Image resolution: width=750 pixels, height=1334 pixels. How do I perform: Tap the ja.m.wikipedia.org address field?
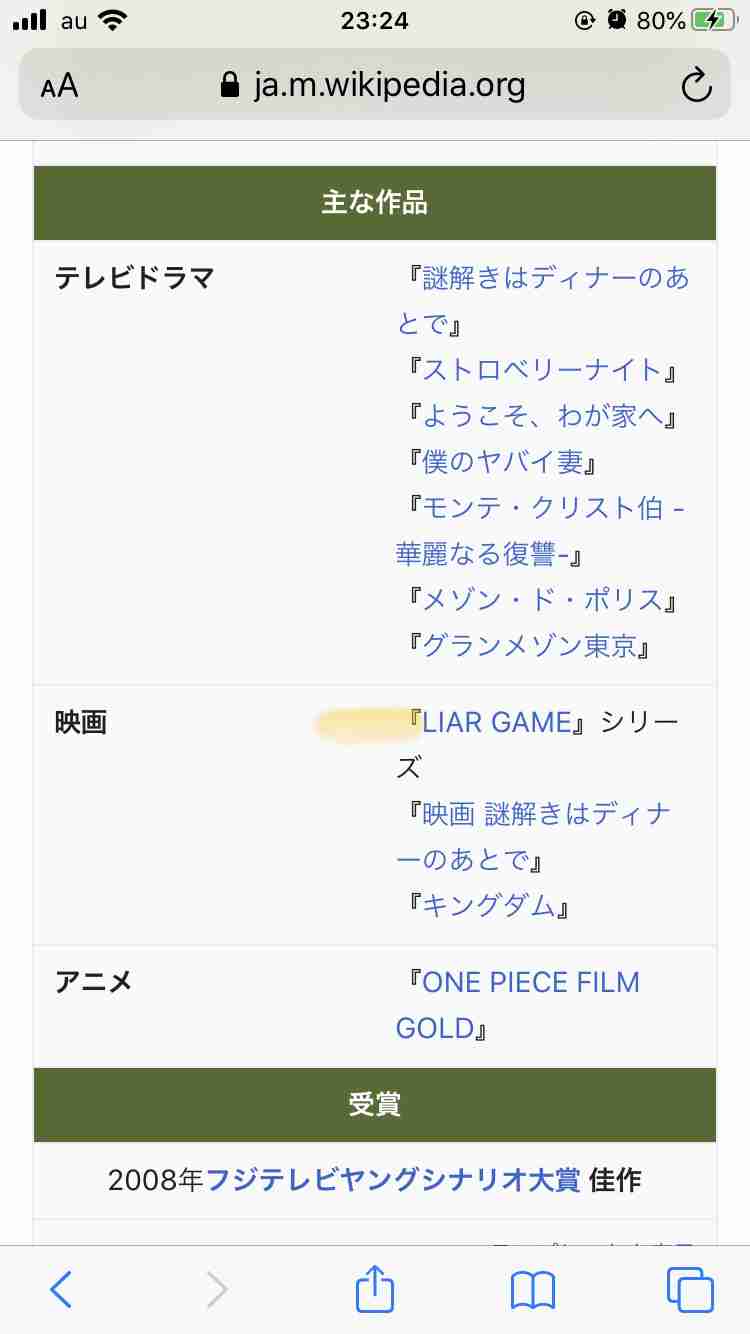(x=375, y=85)
